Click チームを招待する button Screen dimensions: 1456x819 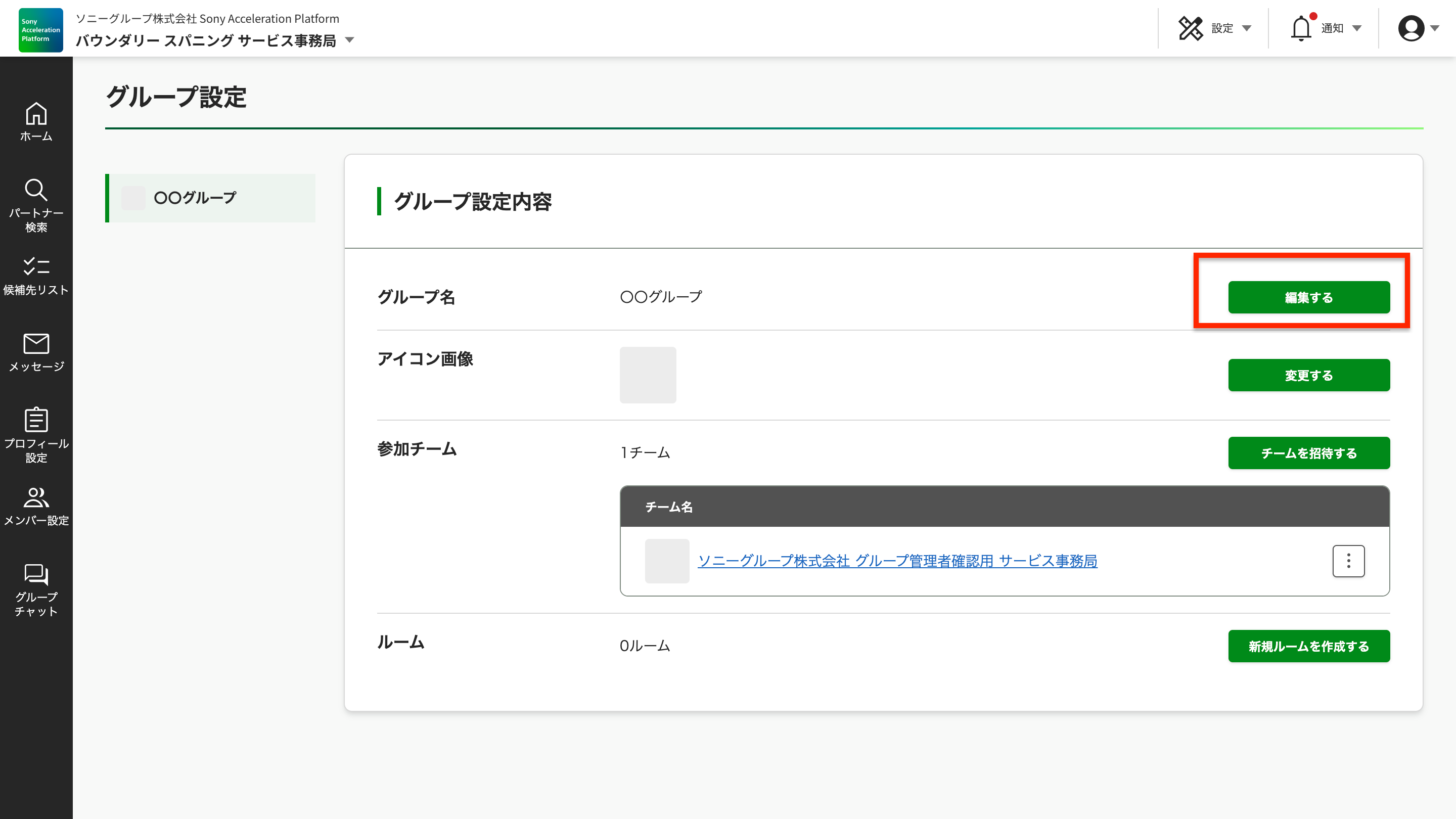[x=1308, y=453]
